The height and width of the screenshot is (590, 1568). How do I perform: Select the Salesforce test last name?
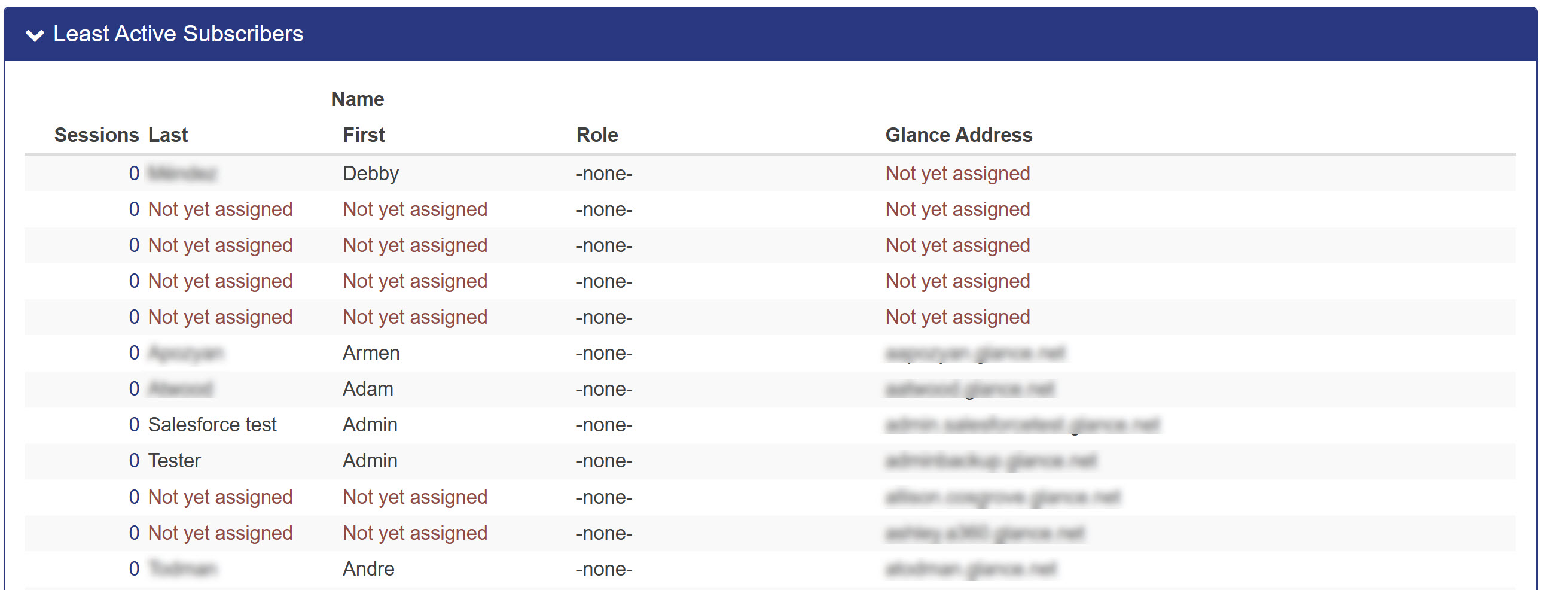click(x=212, y=425)
